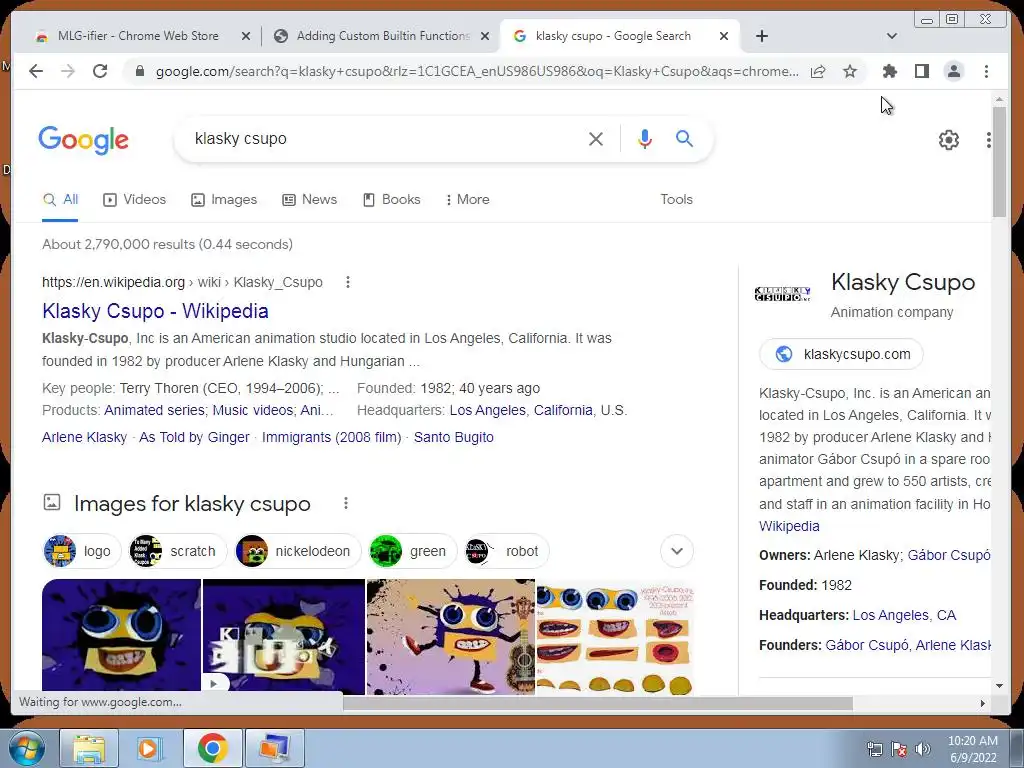The width and height of the screenshot is (1024, 768).
Task: Open the eyes and mouths sheet thumbnail
Action: coord(615,637)
